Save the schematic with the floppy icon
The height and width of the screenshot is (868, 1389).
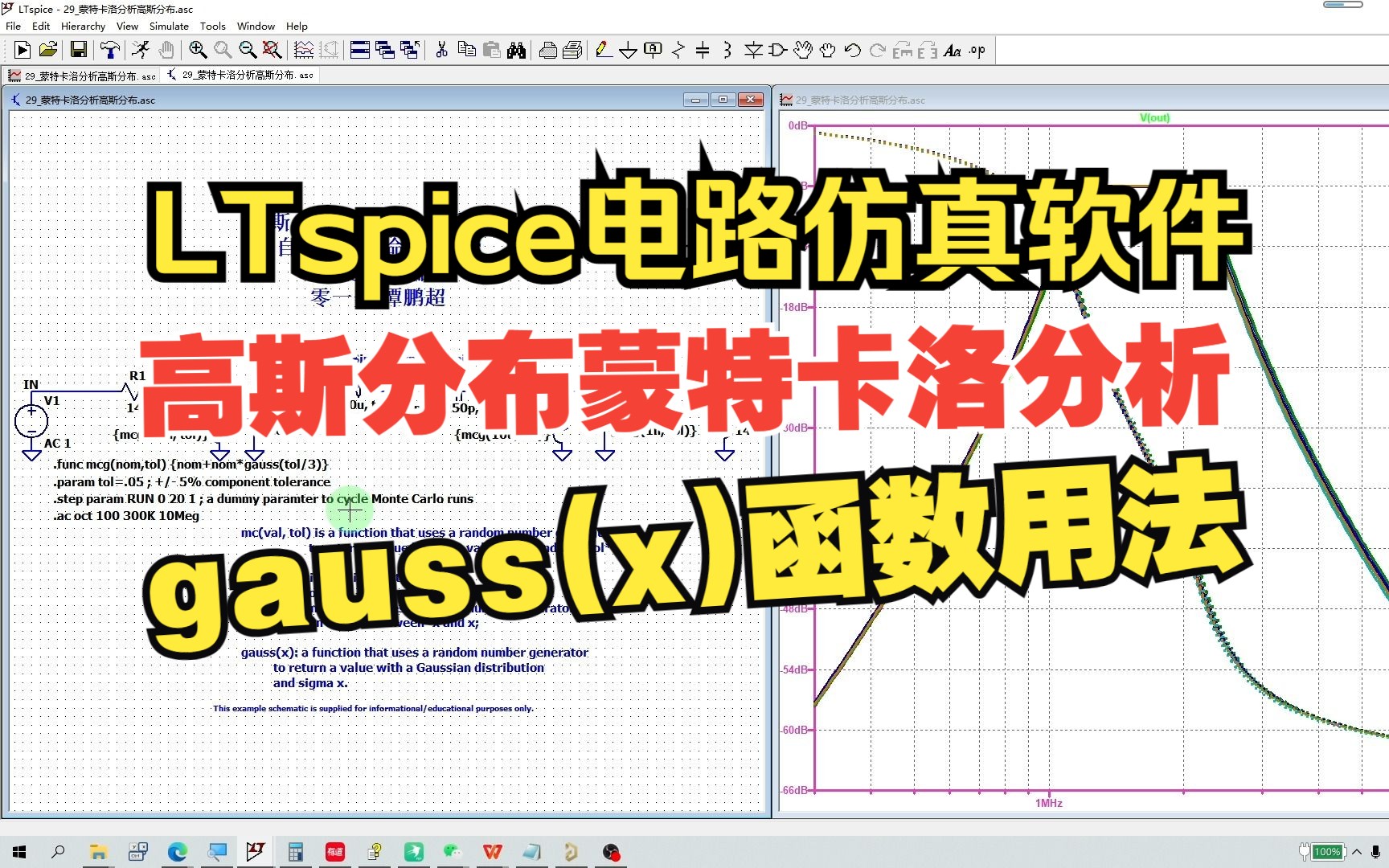click(79, 50)
